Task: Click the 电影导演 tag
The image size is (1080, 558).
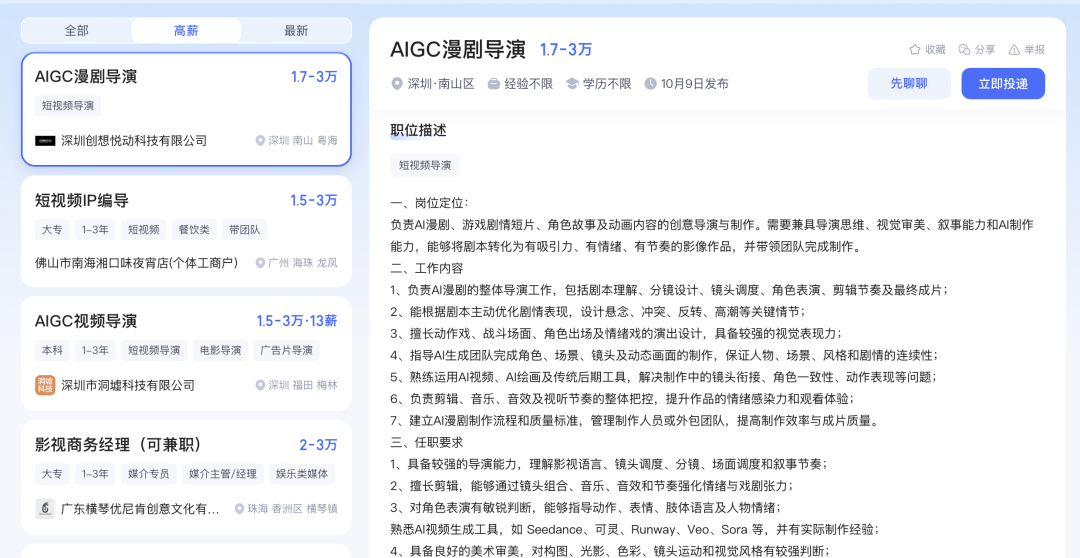Action: [220, 350]
